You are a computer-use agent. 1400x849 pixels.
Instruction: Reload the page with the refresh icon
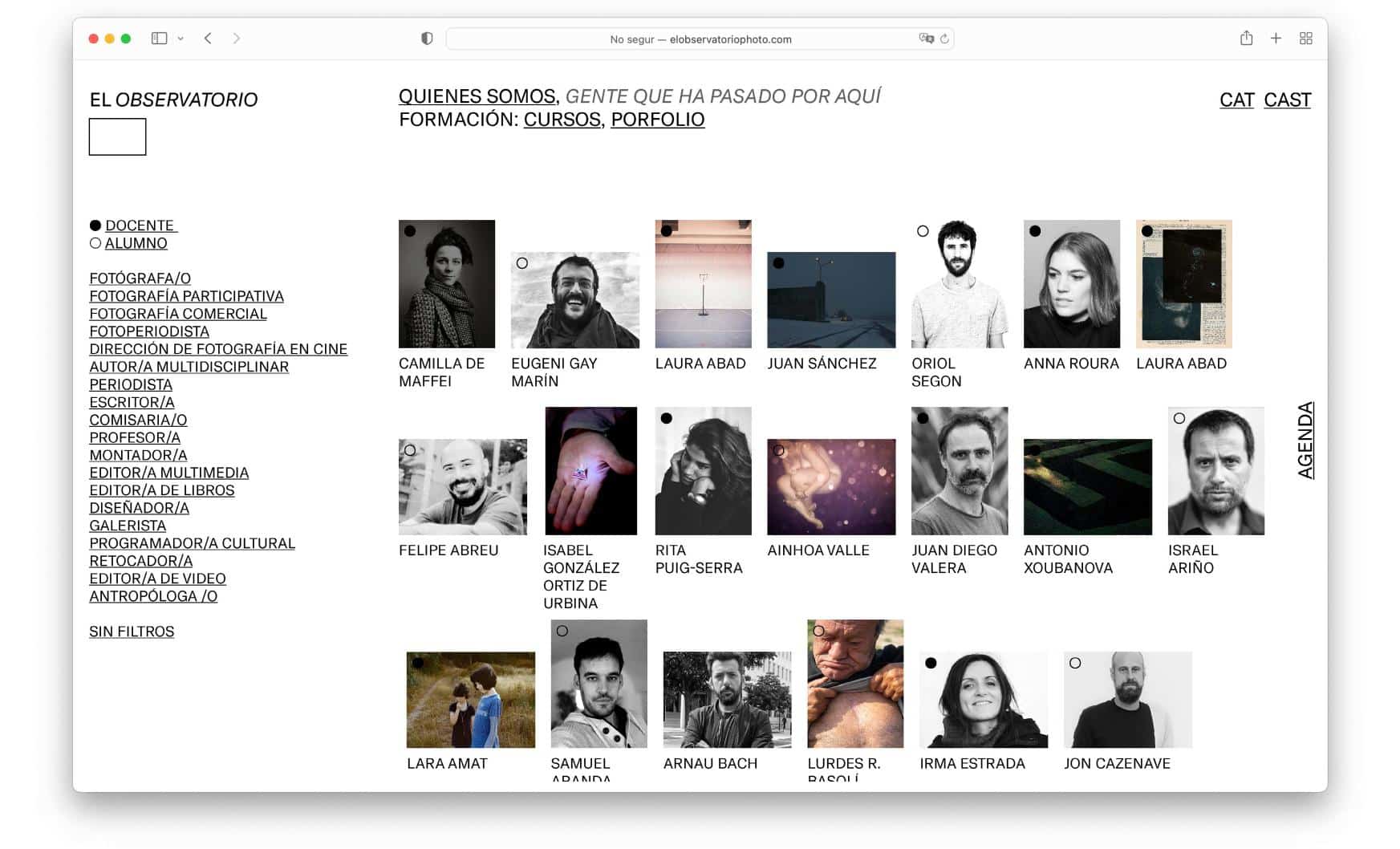point(944,39)
